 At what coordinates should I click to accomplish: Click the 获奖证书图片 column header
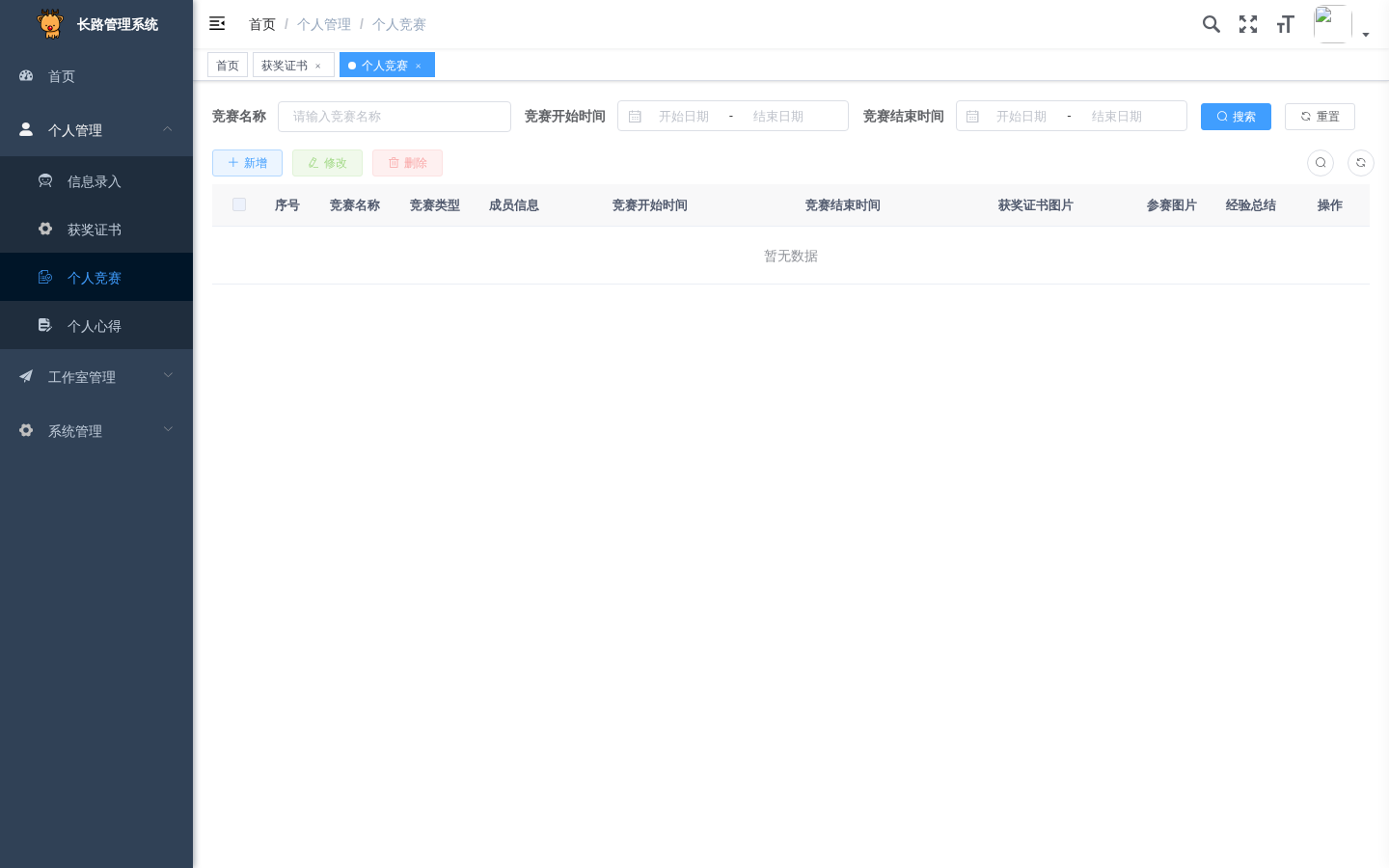[1036, 205]
